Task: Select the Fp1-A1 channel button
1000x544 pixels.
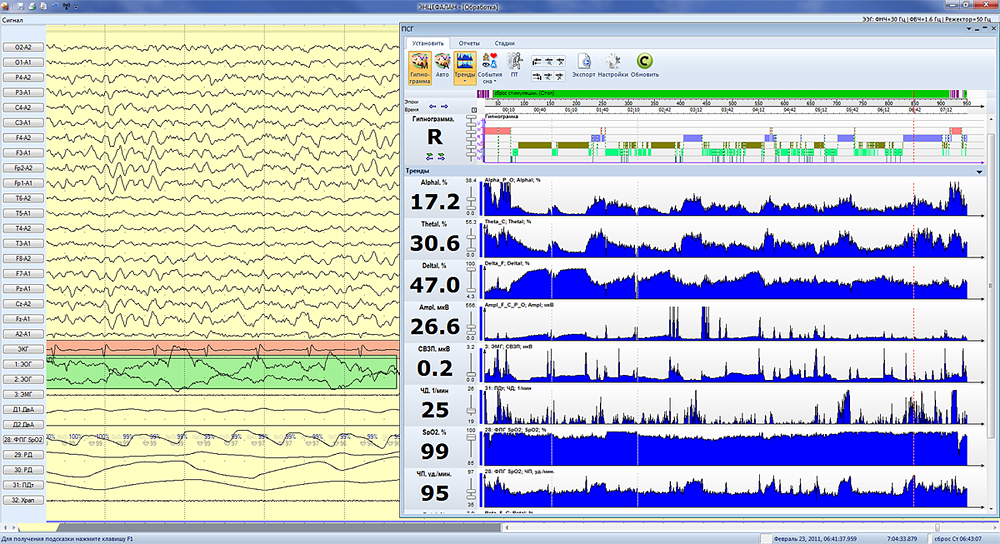Action: (x=23, y=183)
